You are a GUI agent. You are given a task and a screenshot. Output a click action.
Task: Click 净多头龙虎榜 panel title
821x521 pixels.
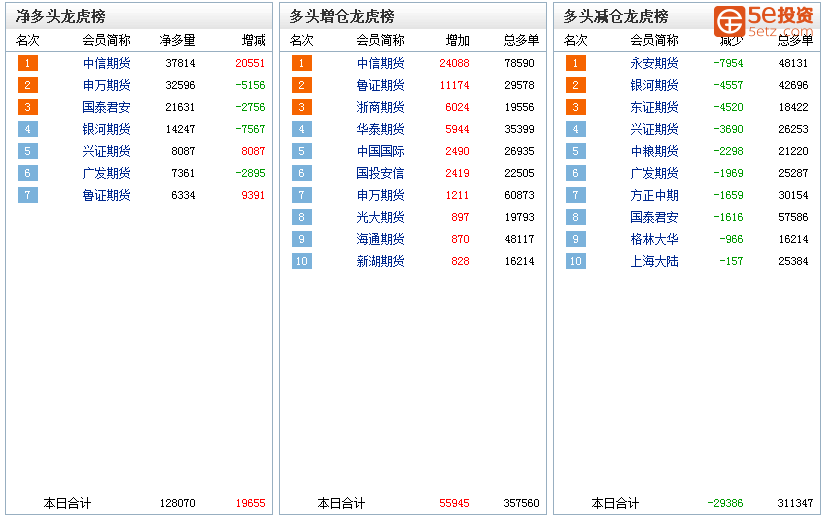[x=61, y=17]
